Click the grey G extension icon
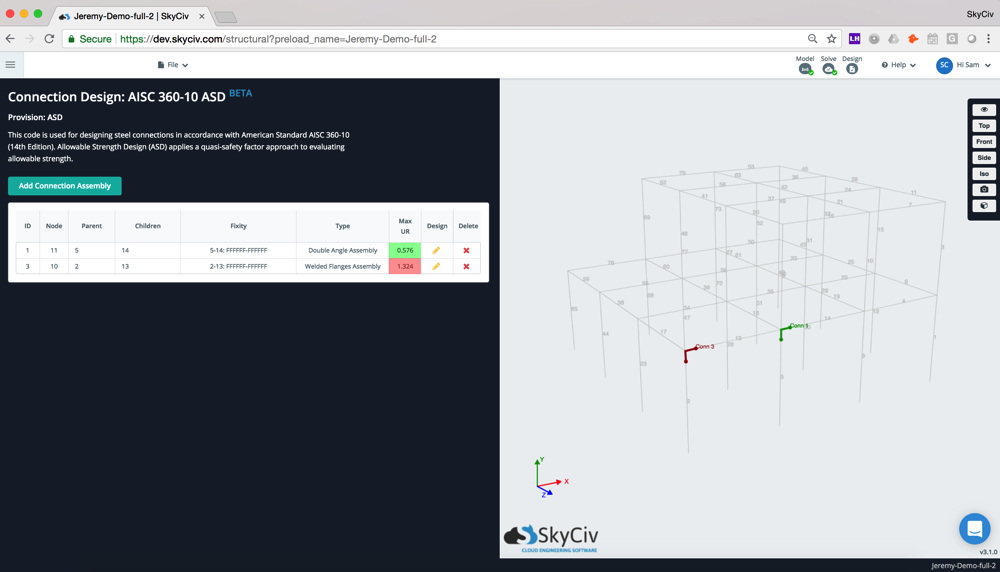This screenshot has width=1000, height=572. 952,39
